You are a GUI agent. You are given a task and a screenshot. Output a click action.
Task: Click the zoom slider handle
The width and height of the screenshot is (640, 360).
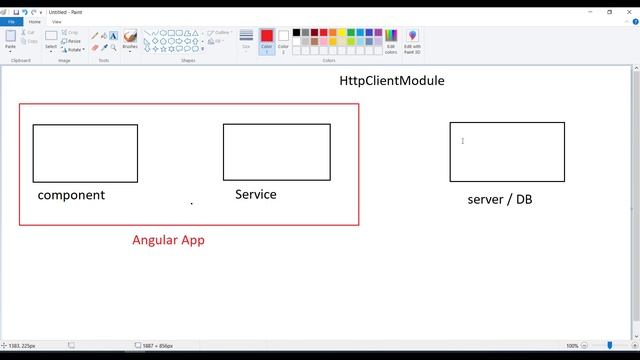pyautogui.click(x=609, y=346)
